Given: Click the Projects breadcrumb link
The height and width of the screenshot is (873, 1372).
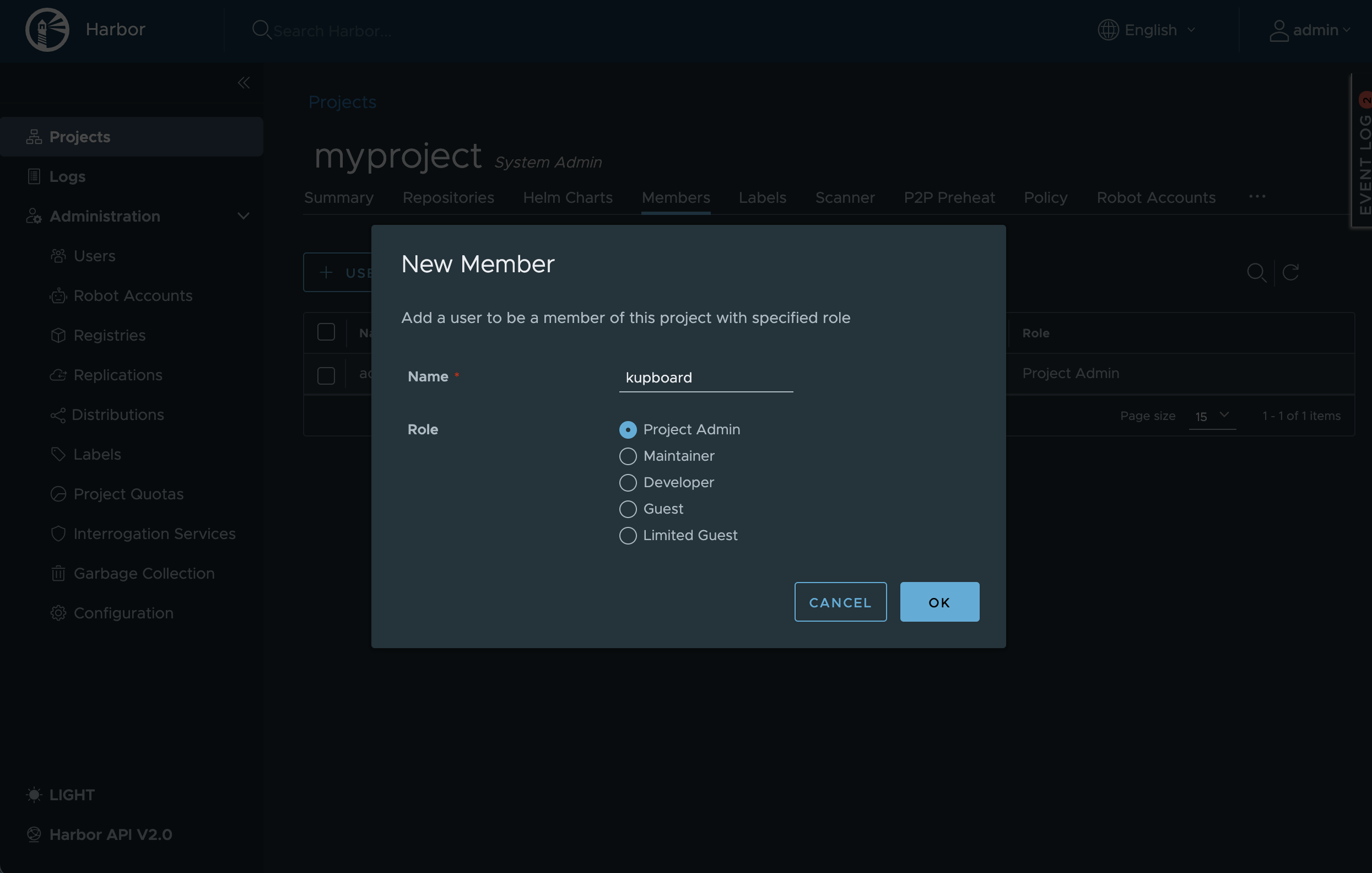Looking at the screenshot, I should 342,102.
